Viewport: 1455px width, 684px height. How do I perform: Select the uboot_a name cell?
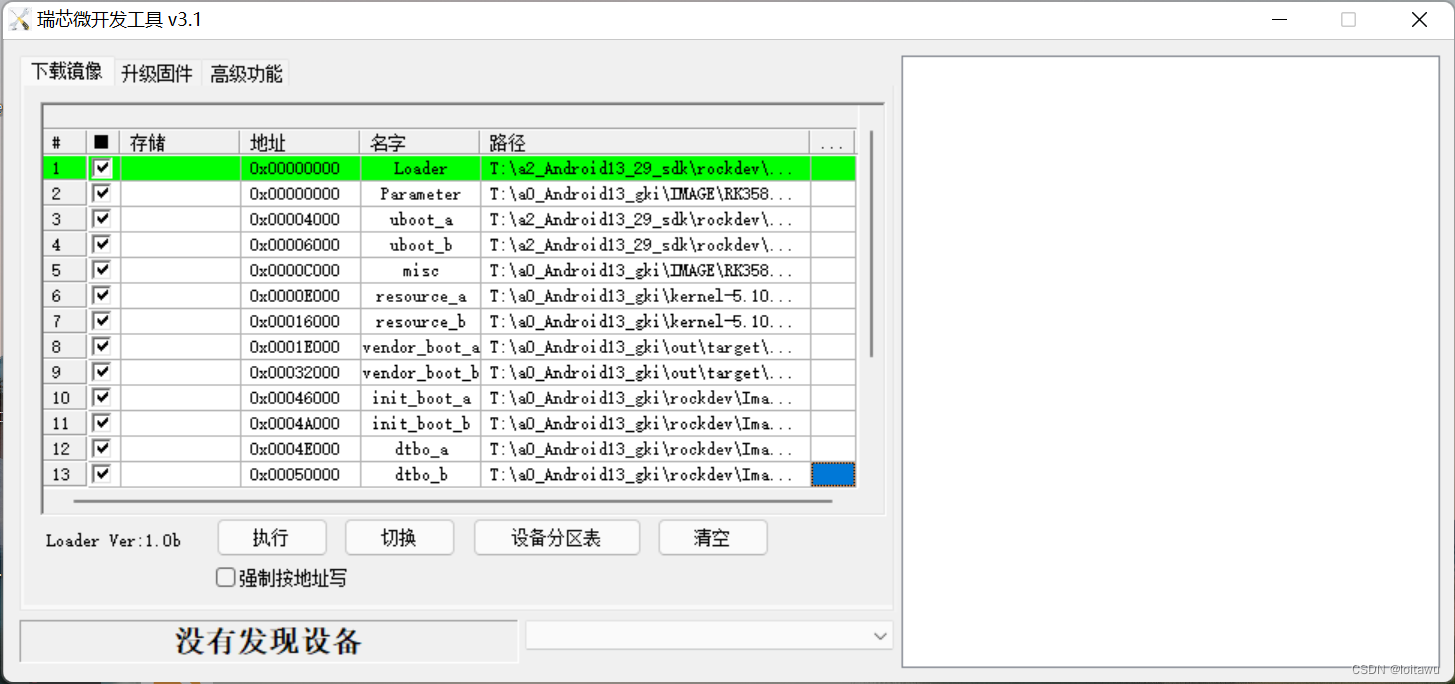coord(420,219)
